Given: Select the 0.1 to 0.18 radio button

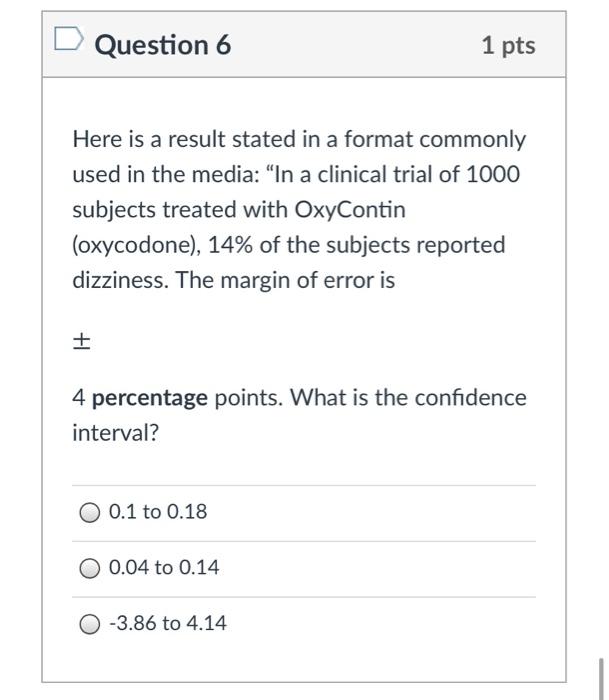Looking at the screenshot, I should coord(90,512).
